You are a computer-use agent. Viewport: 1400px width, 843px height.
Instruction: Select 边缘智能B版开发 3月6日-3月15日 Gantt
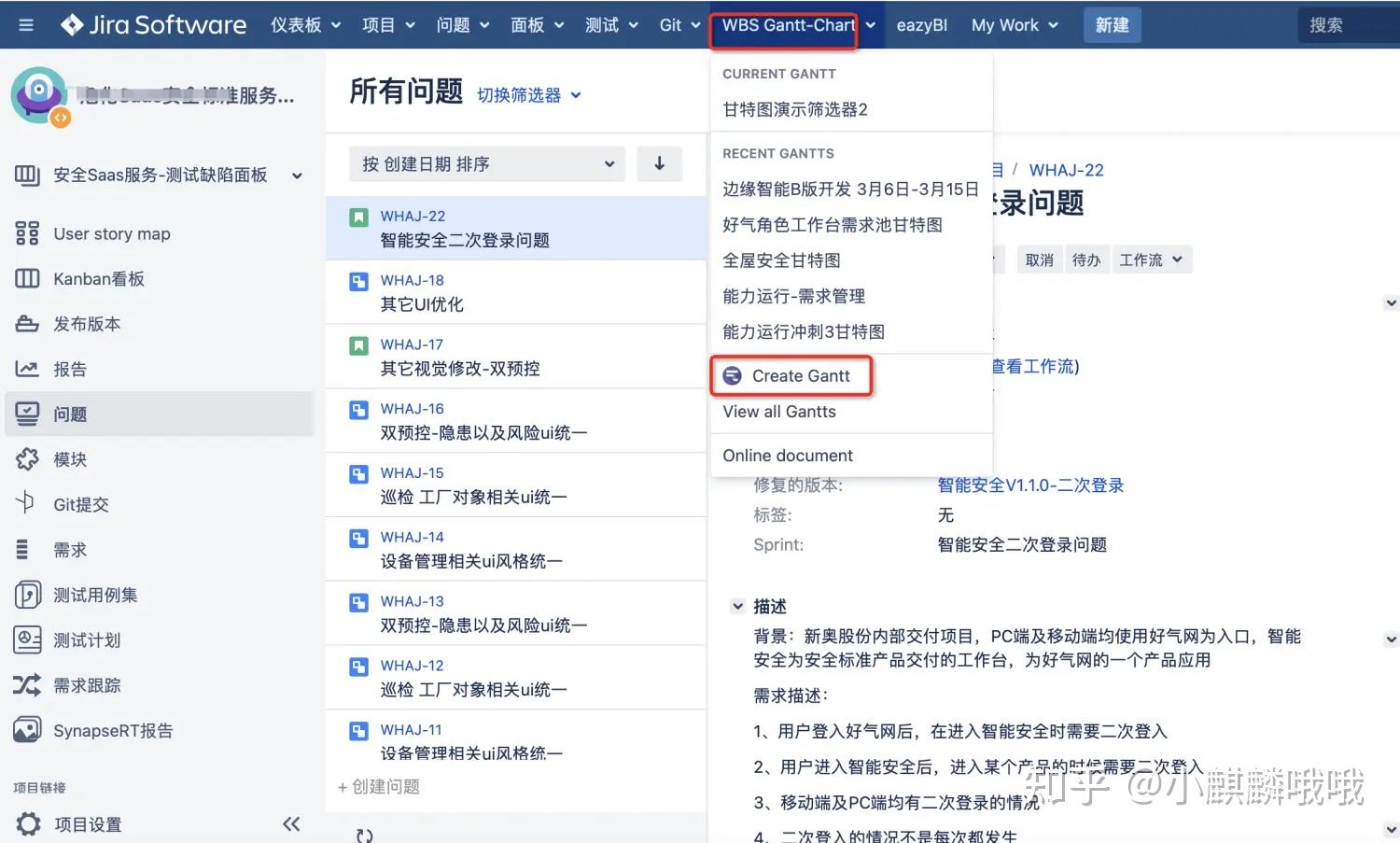click(x=851, y=189)
